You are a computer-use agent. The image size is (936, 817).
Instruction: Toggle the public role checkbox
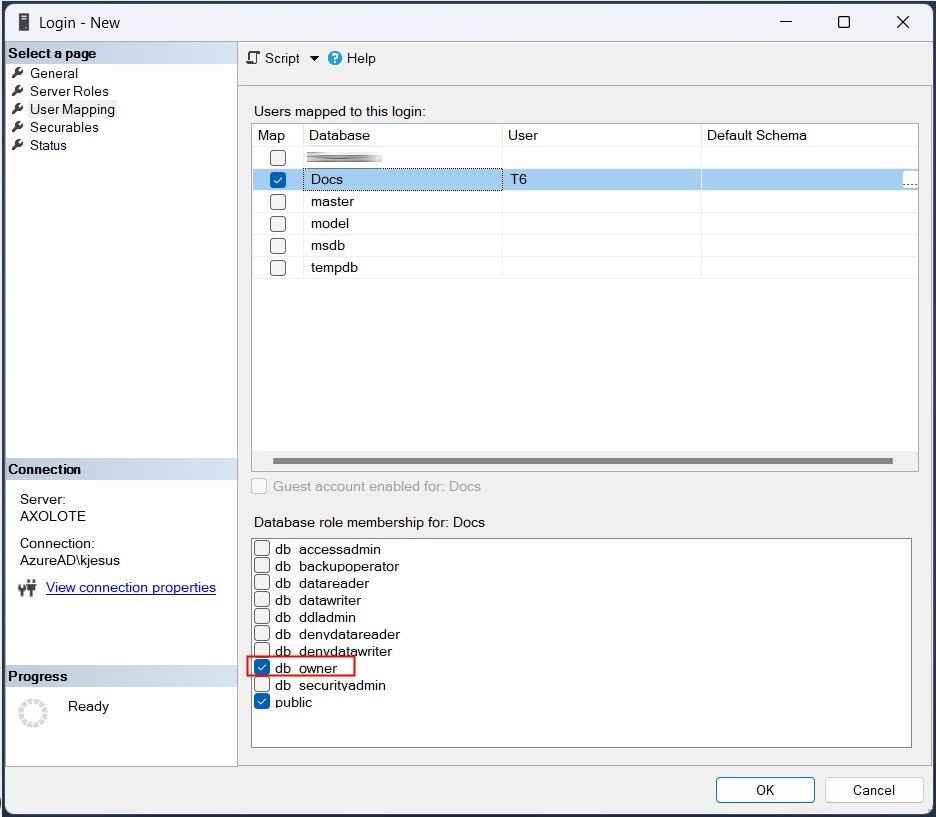point(262,701)
